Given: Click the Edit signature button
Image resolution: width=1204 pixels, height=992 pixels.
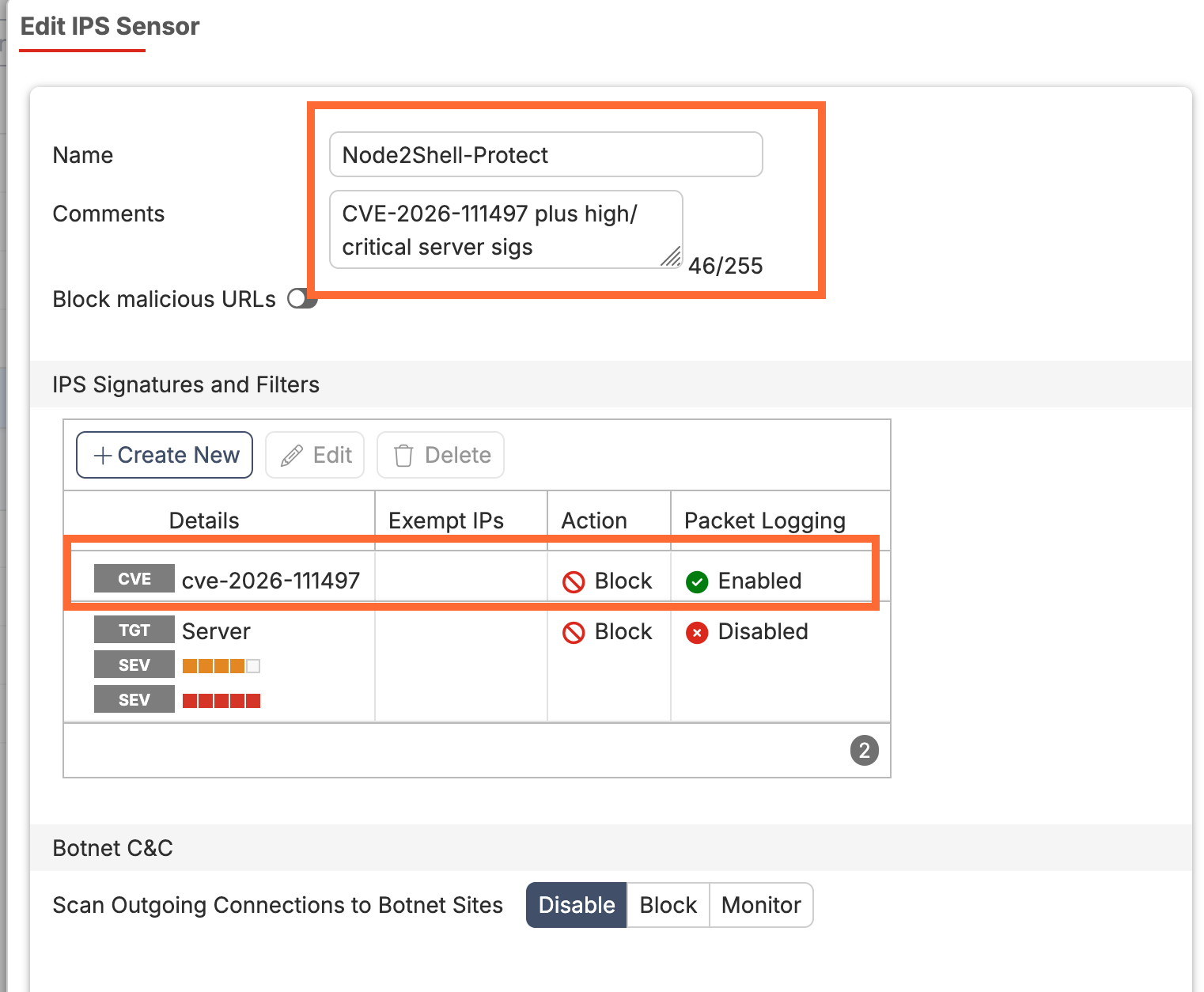Looking at the screenshot, I should (x=315, y=455).
